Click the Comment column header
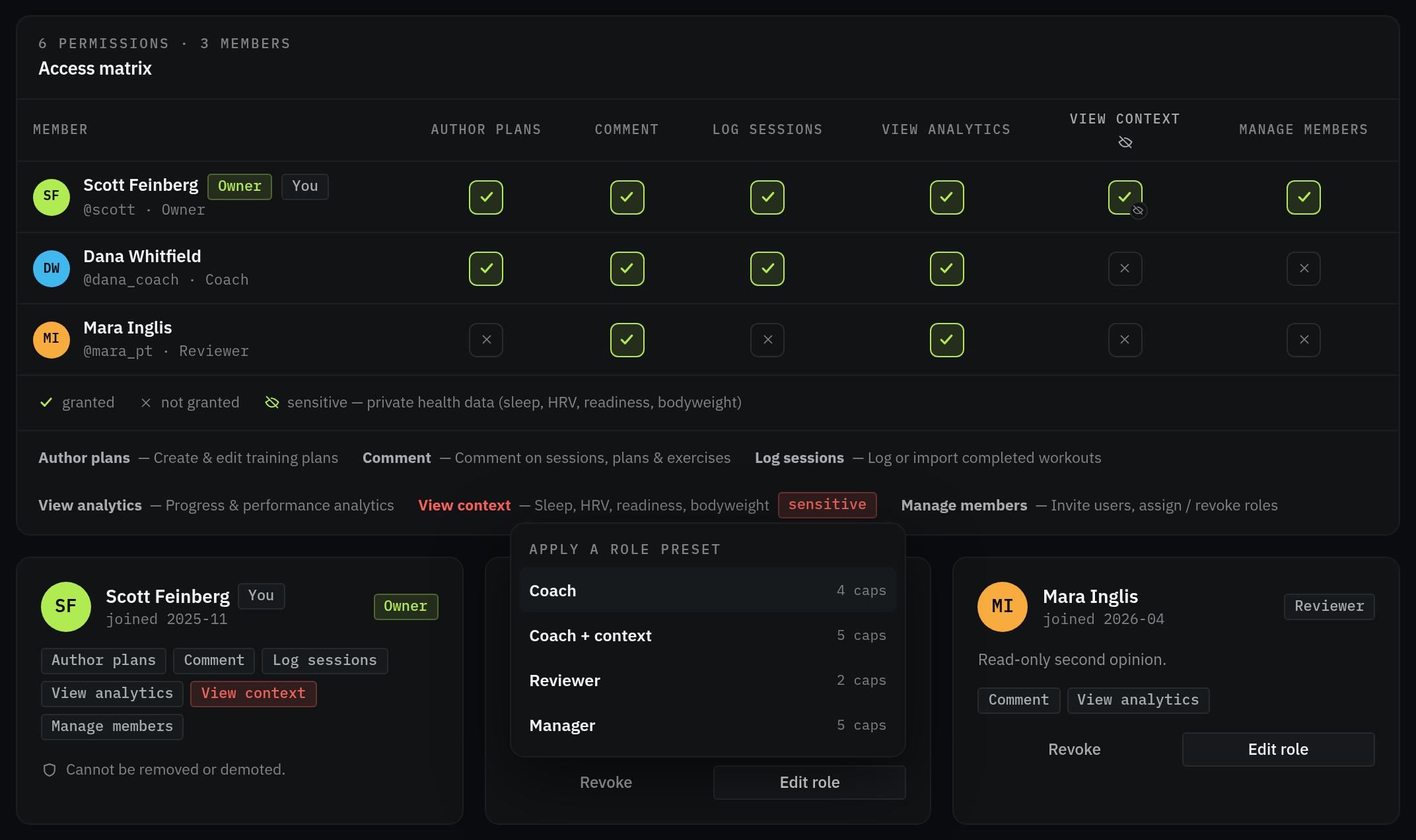Viewport: 1416px width, 840px height. (x=627, y=129)
